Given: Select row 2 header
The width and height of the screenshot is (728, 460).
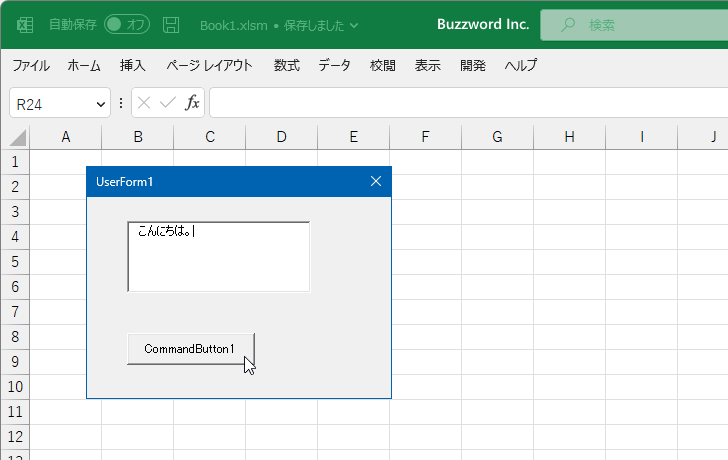Looking at the screenshot, I should [x=15, y=187].
